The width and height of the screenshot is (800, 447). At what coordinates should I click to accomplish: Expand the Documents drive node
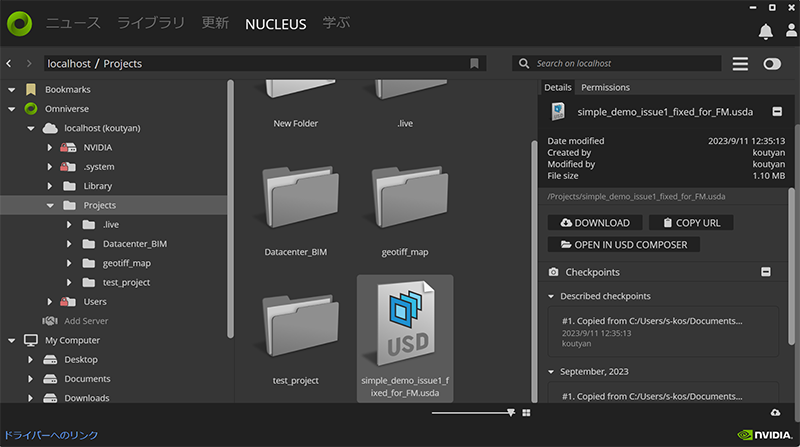click(30, 379)
